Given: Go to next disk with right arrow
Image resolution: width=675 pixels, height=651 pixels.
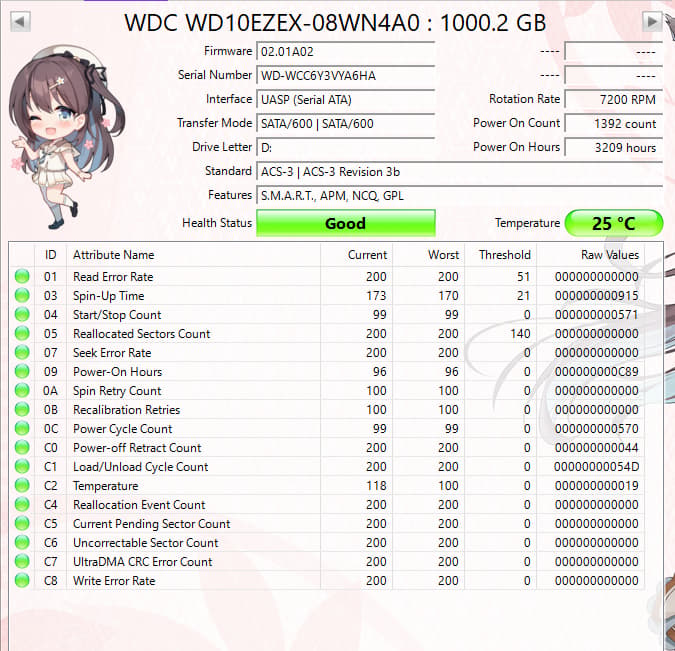Looking at the screenshot, I should point(652,21).
